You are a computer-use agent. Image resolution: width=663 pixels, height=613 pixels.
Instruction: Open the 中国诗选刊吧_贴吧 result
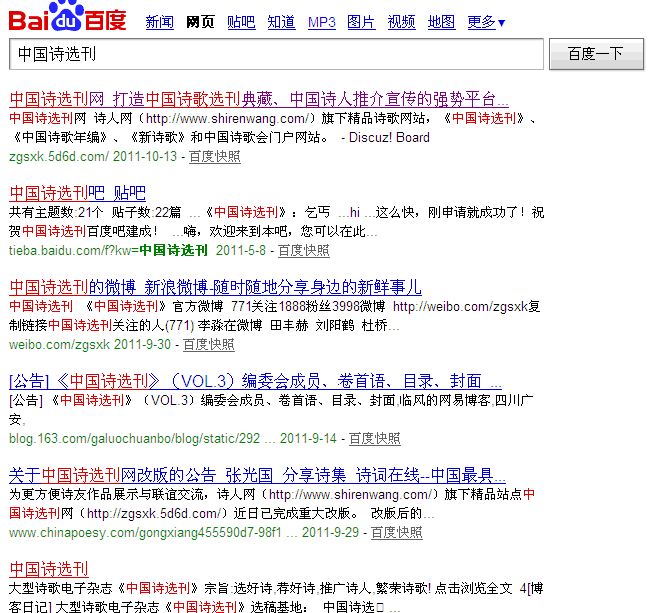click(x=77, y=193)
